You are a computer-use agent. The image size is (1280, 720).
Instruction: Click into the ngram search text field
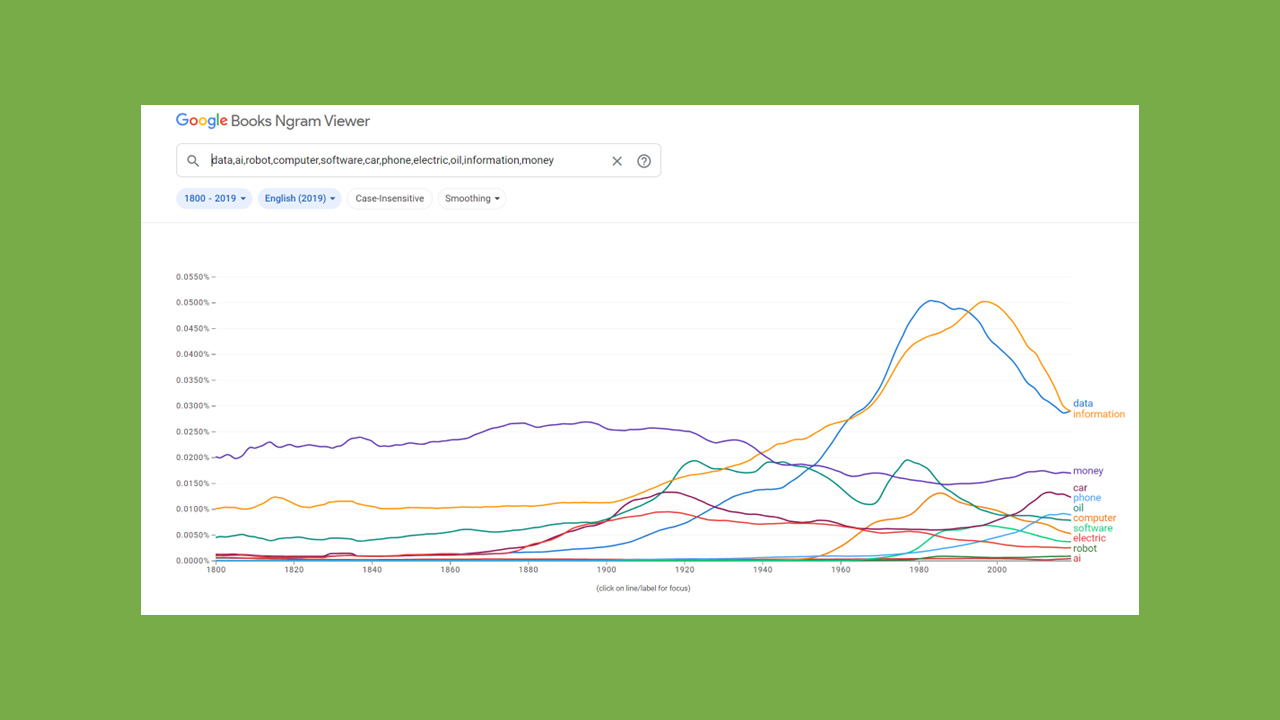[x=400, y=161]
